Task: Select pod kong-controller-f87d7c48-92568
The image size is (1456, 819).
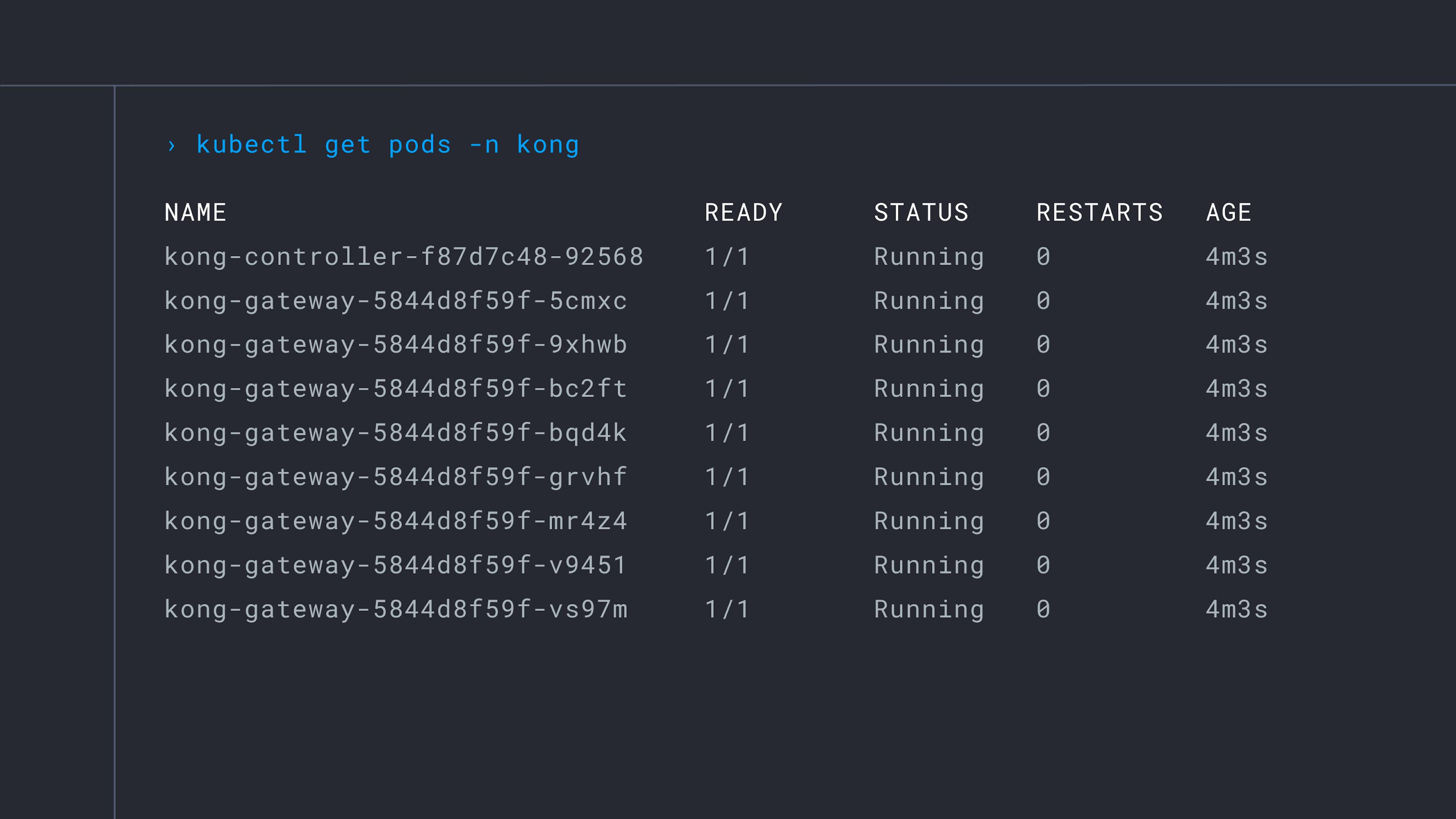Action: [x=403, y=257]
